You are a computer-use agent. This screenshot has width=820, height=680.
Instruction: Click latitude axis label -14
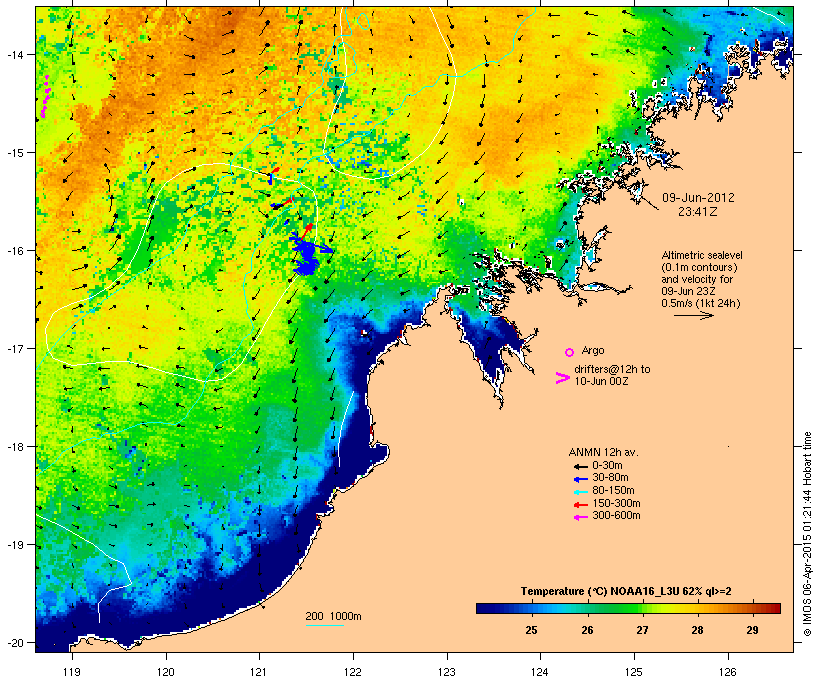tap(14, 54)
